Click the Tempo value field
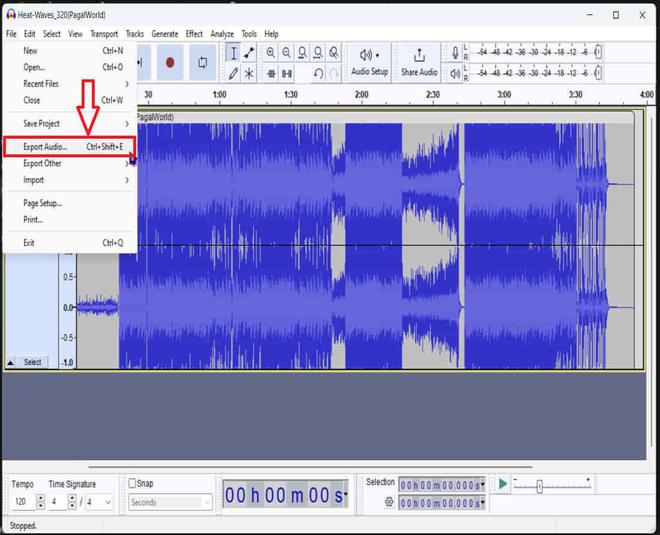The height and width of the screenshot is (535, 660). point(20,502)
